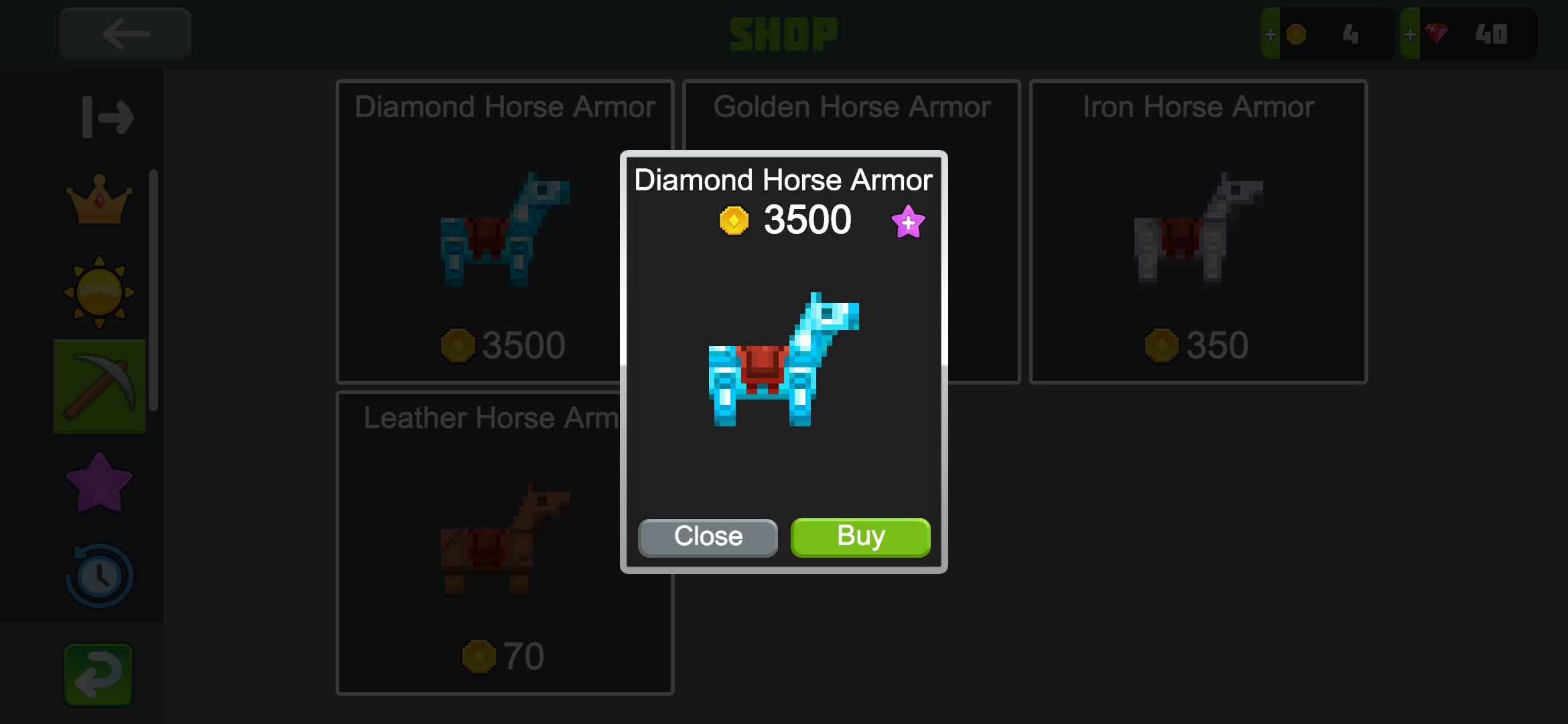The width and height of the screenshot is (1568, 724).
Task: Close the Diamond Horse Armor dialog
Action: point(708,537)
